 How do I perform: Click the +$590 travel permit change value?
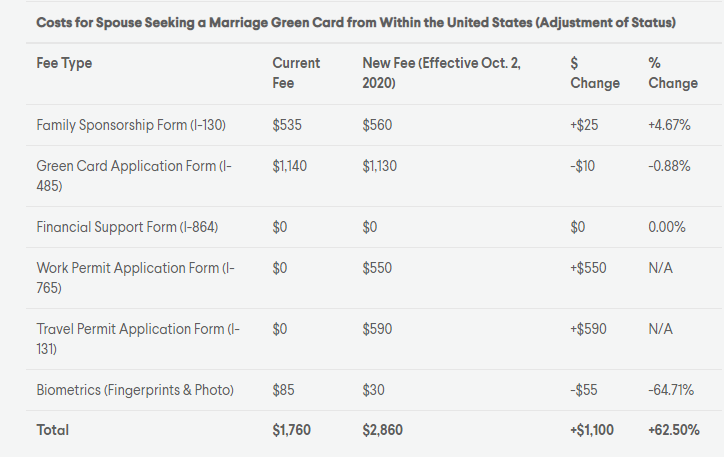[x=588, y=329]
